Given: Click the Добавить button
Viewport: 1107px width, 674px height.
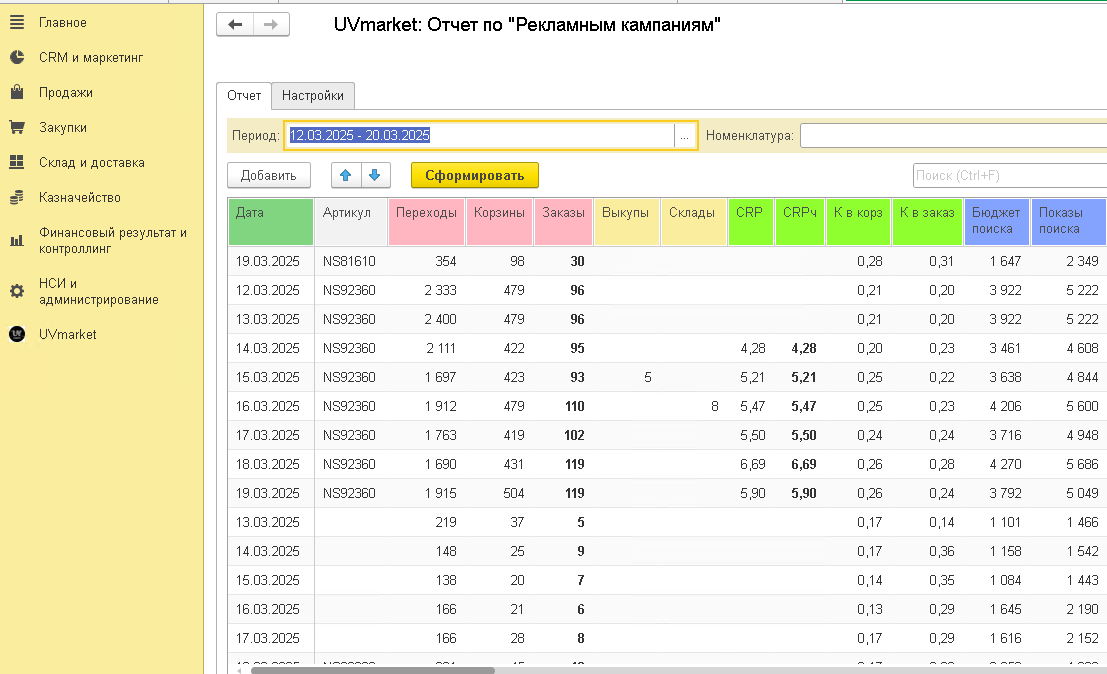Looking at the screenshot, I should tap(269, 175).
